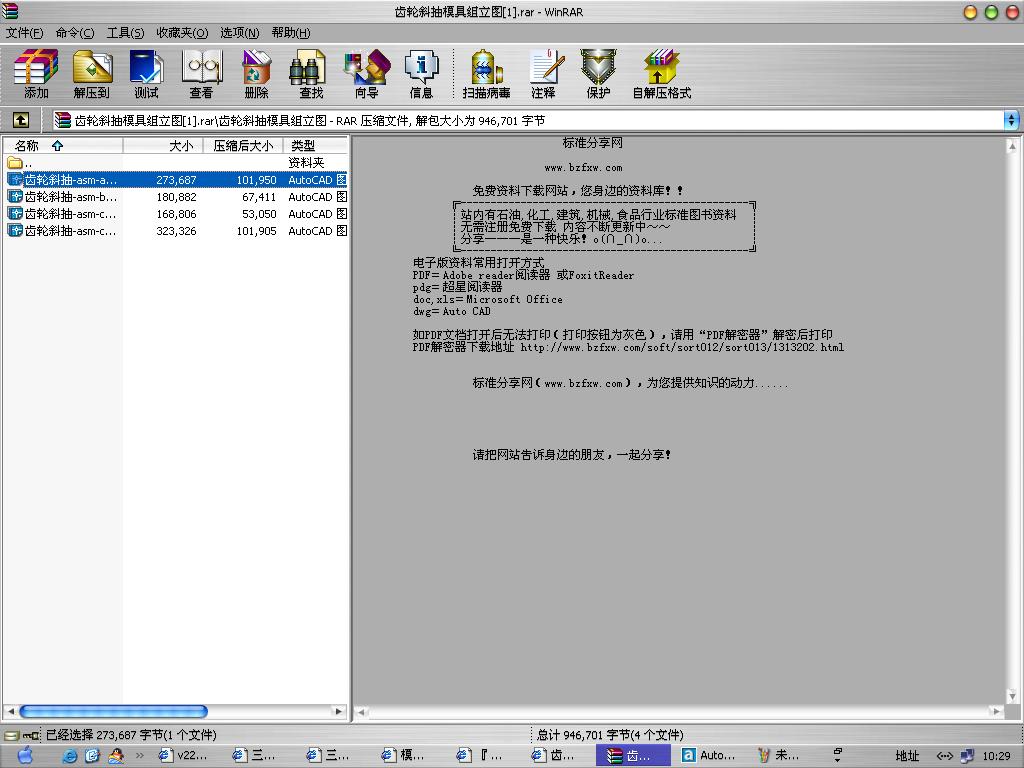Select the parent folder '..' row
Viewport: 1024px width, 768px height.
(176, 163)
